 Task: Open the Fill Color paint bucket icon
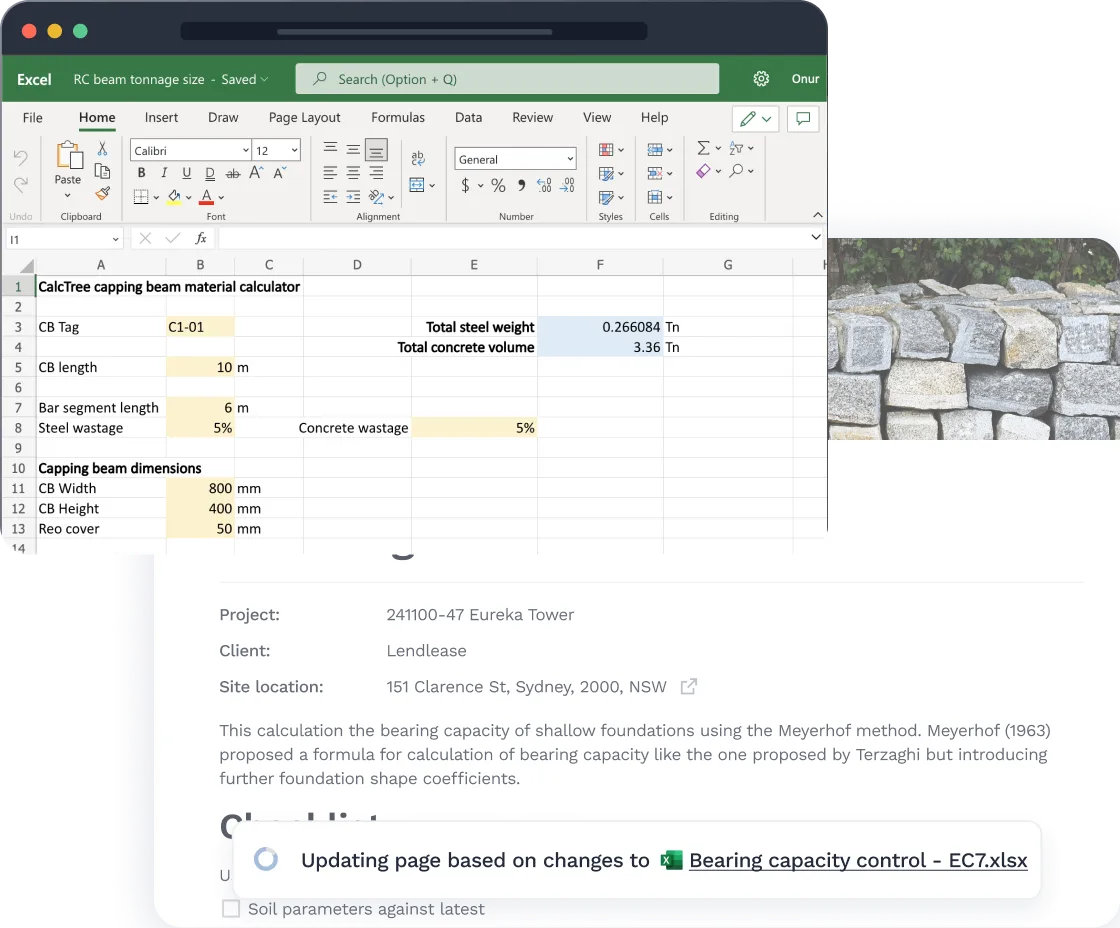pos(173,196)
